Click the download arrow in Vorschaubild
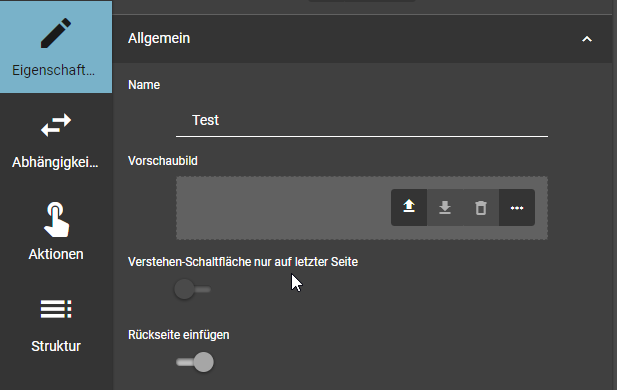This screenshot has width=617, height=390. coord(445,207)
